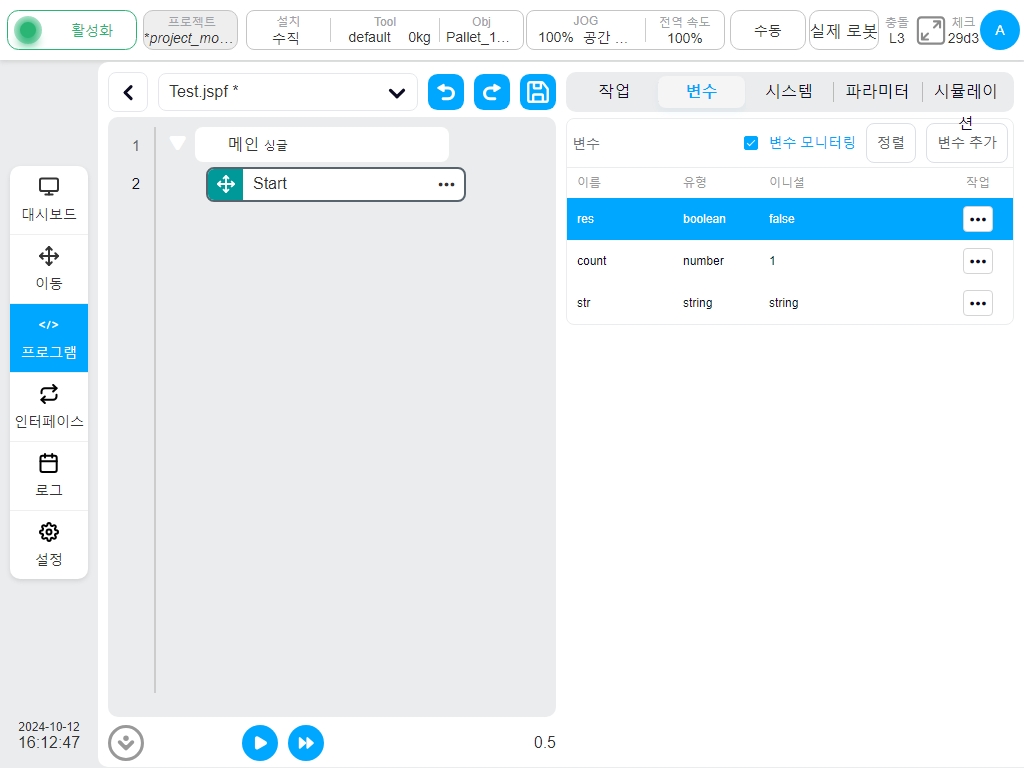Image resolution: width=1024 pixels, height=768 pixels.
Task: Open the user avatar A menu
Action: click(999, 30)
